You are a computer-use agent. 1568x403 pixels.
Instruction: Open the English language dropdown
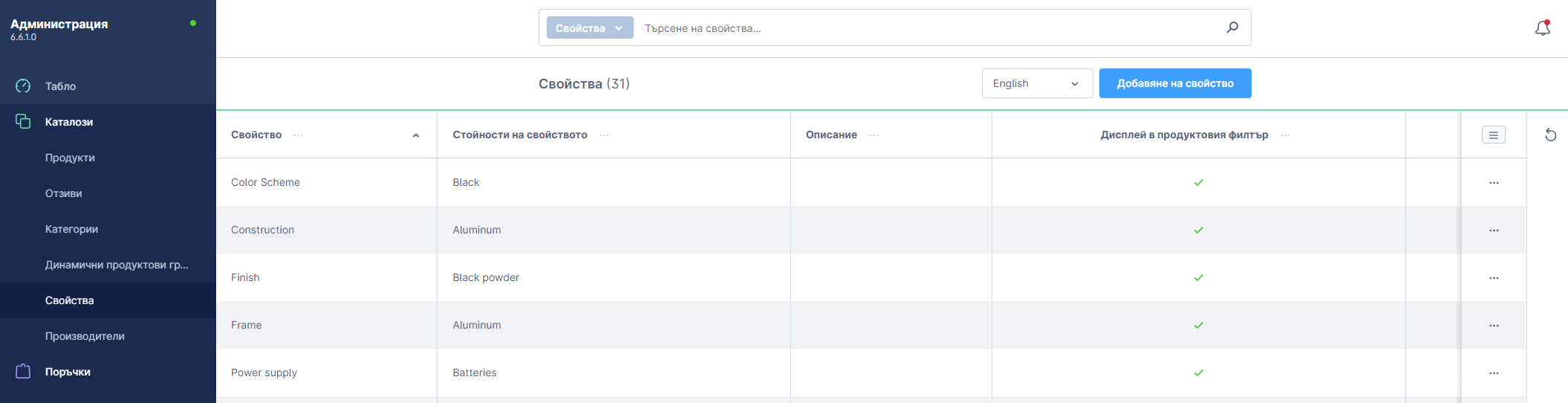1036,83
